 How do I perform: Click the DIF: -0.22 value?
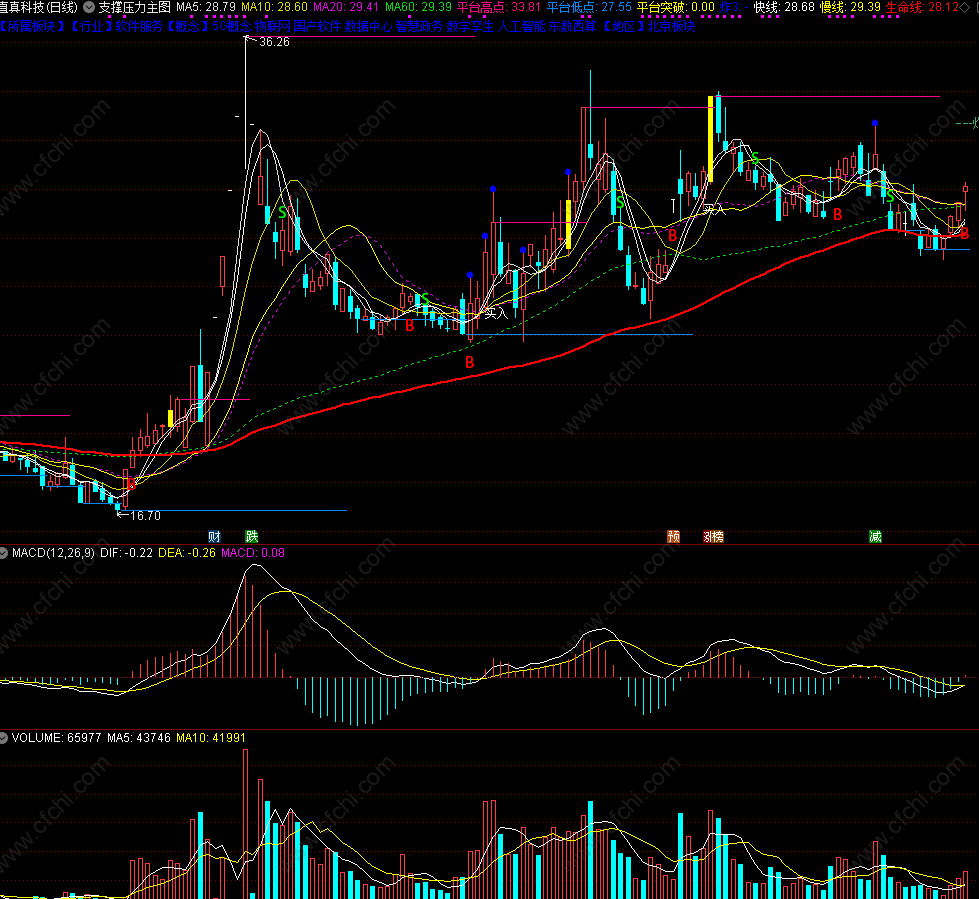126,553
